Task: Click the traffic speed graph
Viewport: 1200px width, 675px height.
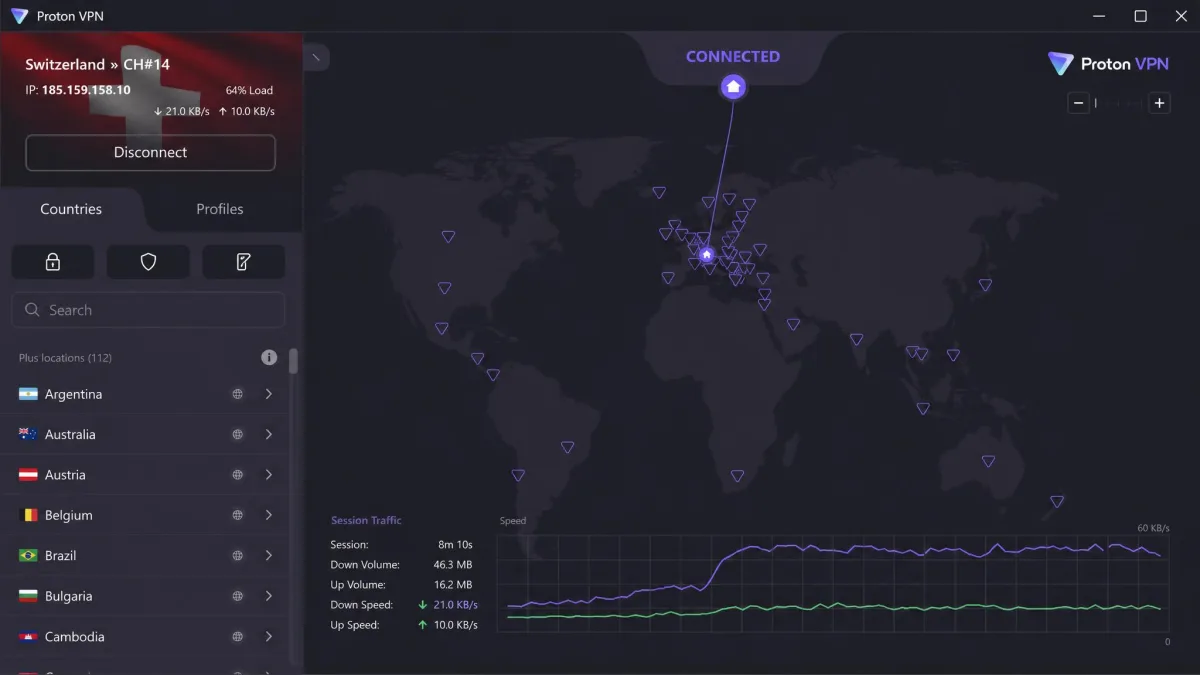Action: point(833,583)
